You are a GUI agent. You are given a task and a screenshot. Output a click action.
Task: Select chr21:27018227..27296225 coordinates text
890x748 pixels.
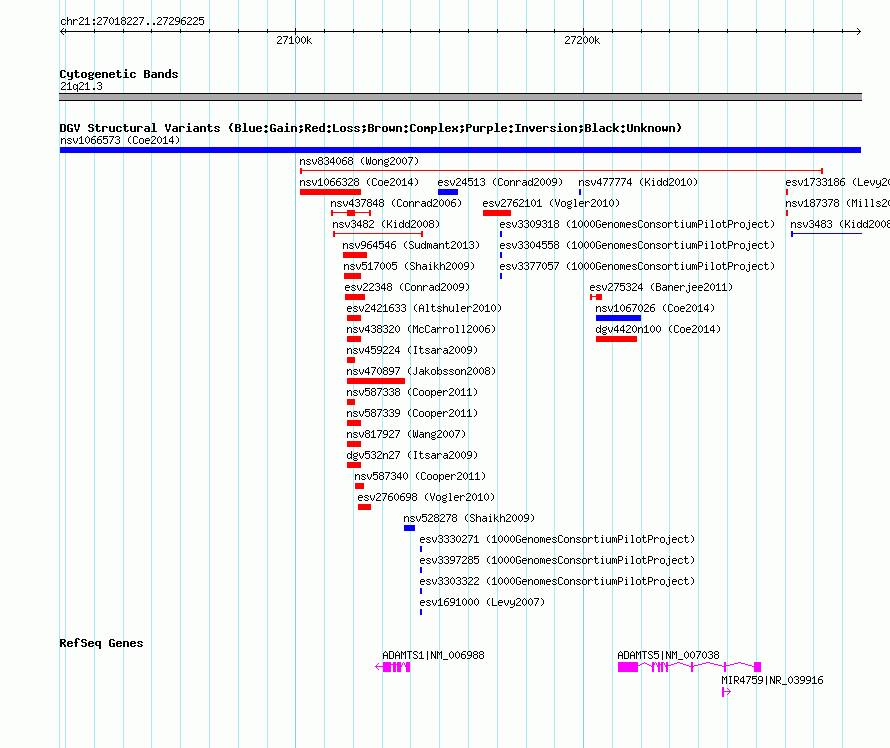(x=132, y=21)
